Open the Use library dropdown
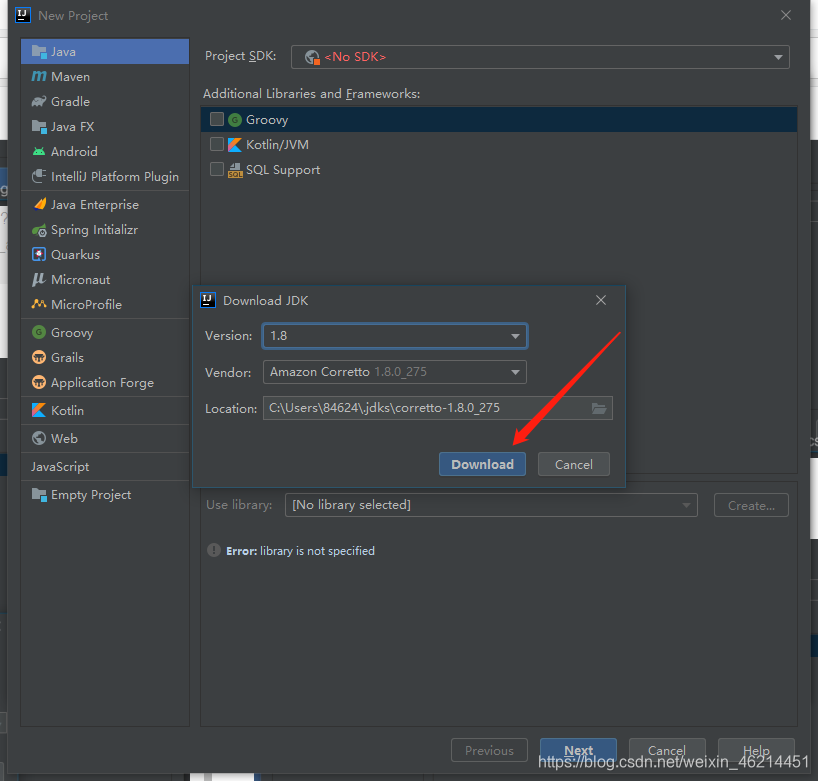Screen dimensions: 818x781 coord(491,505)
